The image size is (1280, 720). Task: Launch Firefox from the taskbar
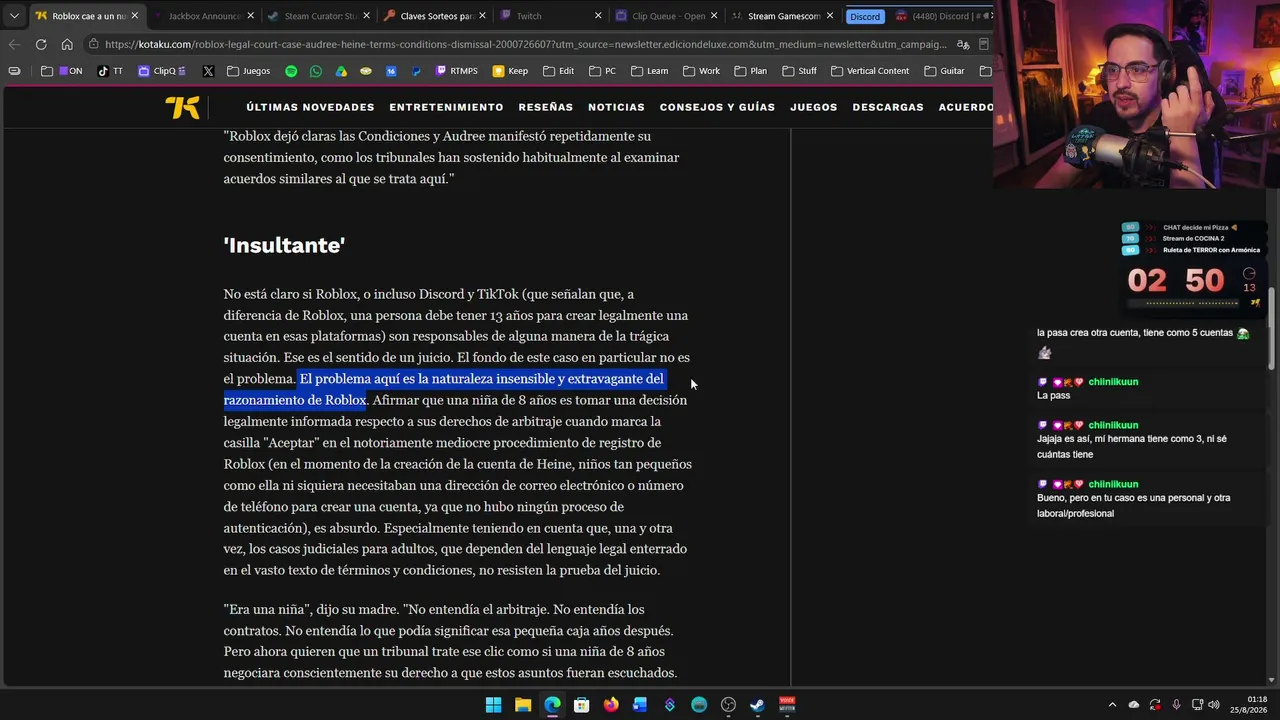611,705
